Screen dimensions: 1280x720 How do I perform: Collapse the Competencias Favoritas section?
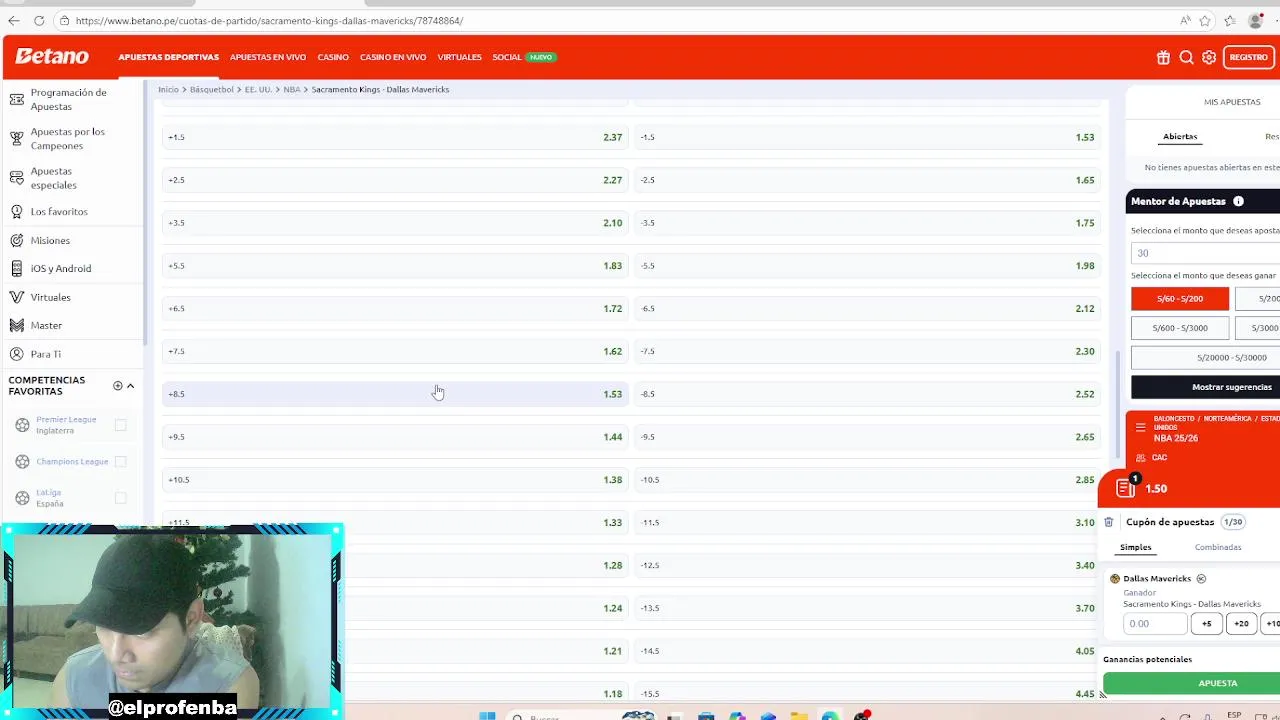(130, 385)
